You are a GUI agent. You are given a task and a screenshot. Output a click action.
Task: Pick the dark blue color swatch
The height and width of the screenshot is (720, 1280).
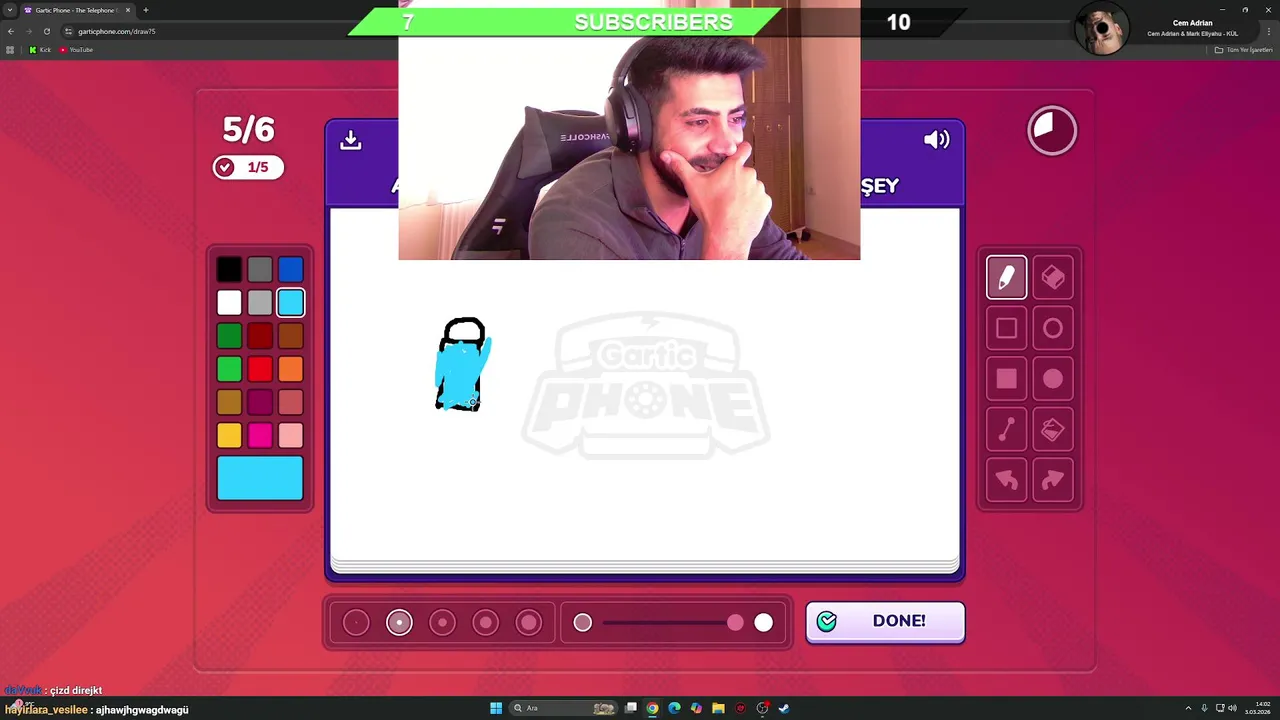pos(291,269)
